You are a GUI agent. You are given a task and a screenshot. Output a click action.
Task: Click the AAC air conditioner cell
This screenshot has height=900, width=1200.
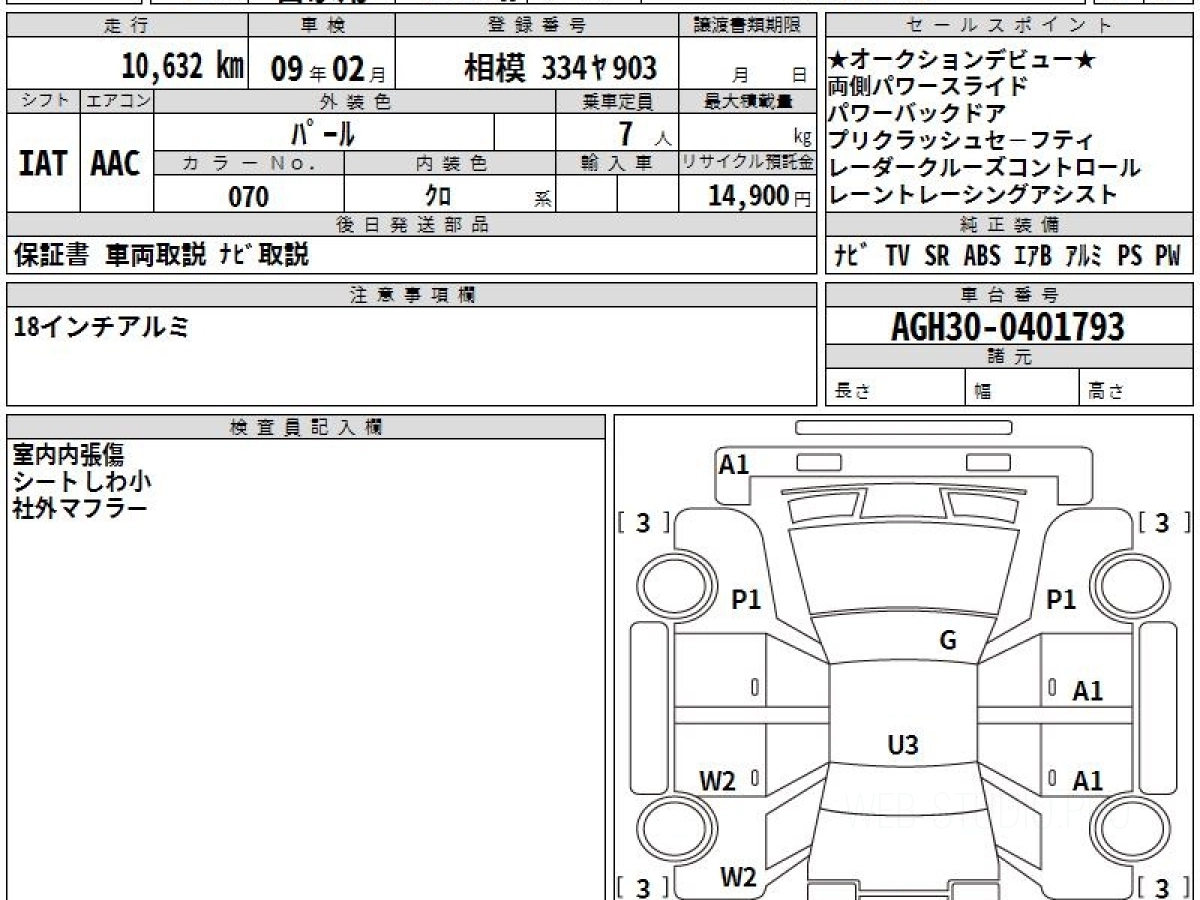click(x=116, y=164)
